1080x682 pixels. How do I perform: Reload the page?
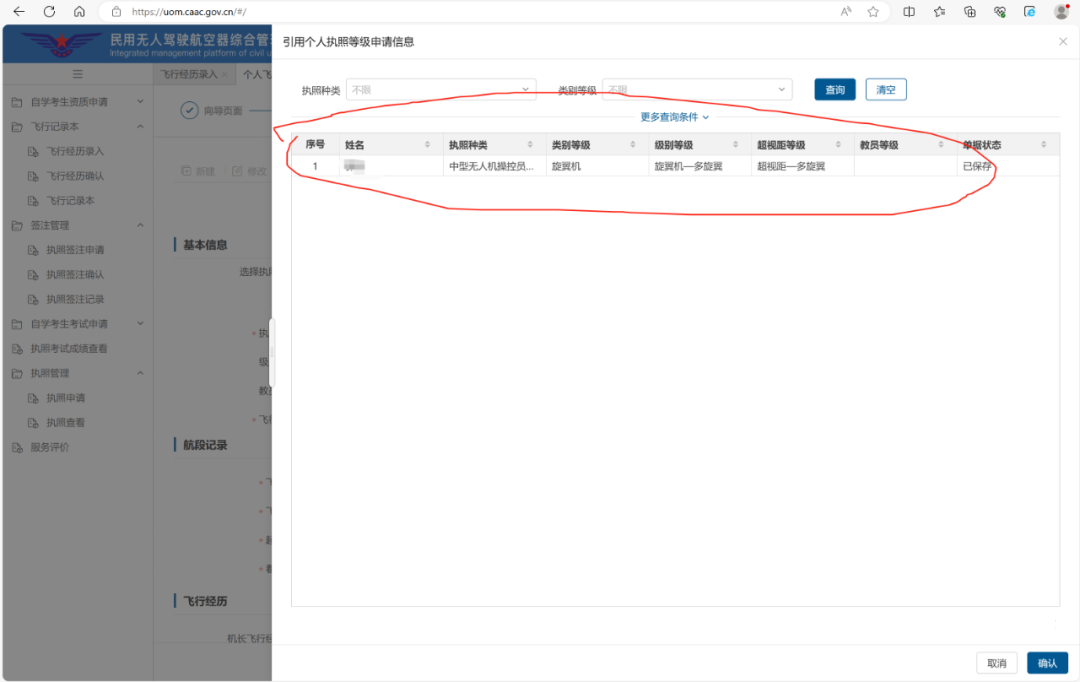49,11
